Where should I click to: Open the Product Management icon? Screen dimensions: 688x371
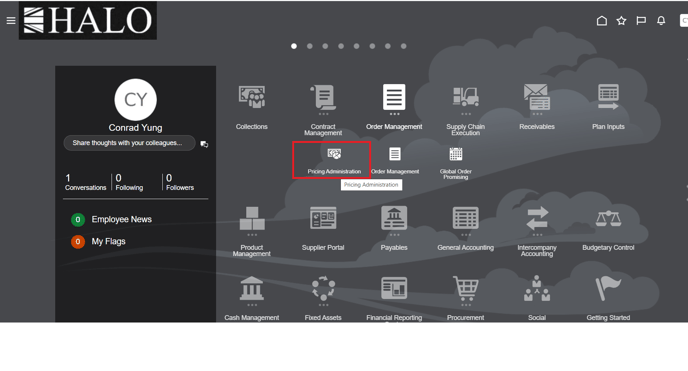click(252, 218)
